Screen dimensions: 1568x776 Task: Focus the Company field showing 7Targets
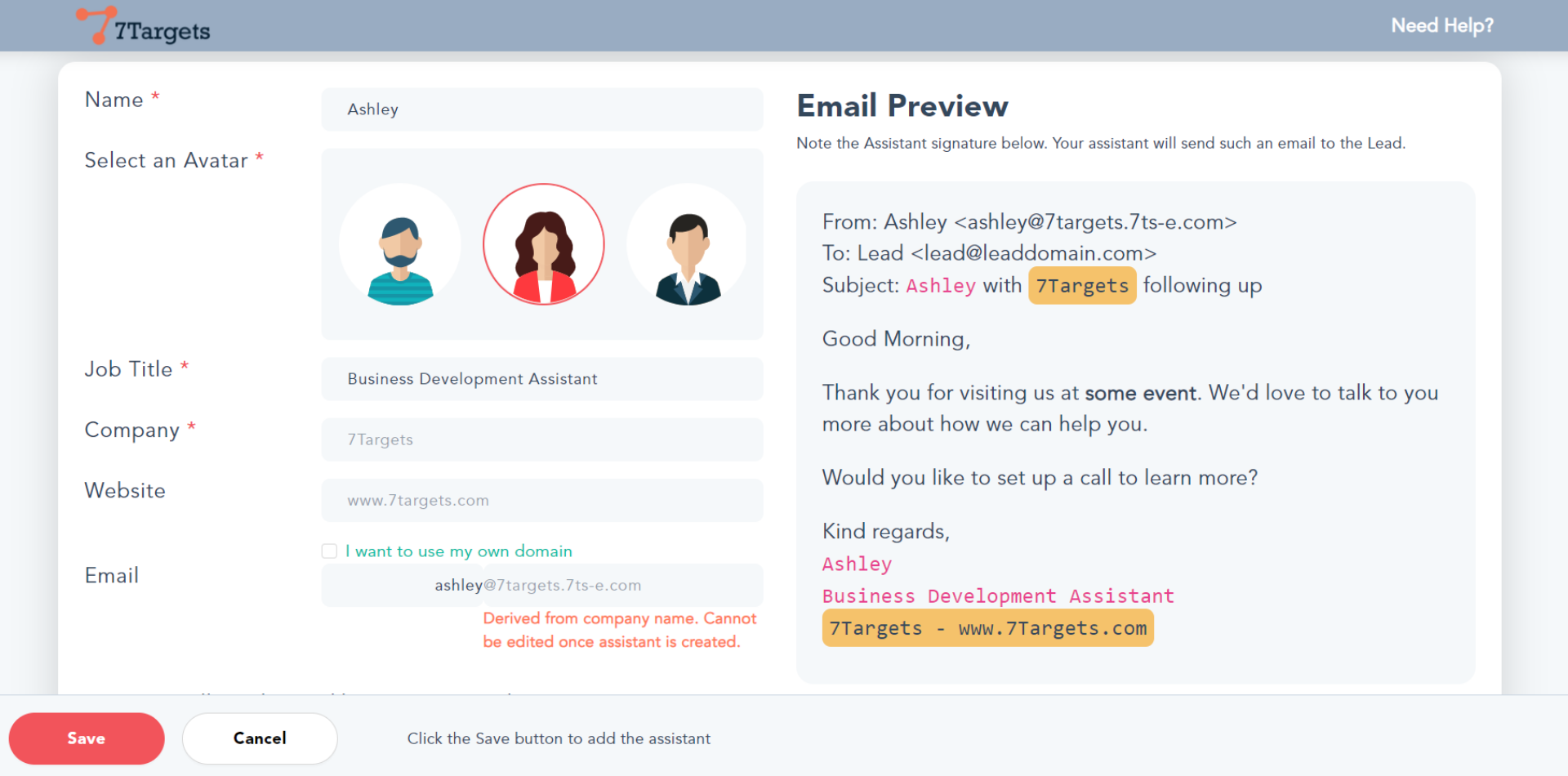click(x=542, y=439)
